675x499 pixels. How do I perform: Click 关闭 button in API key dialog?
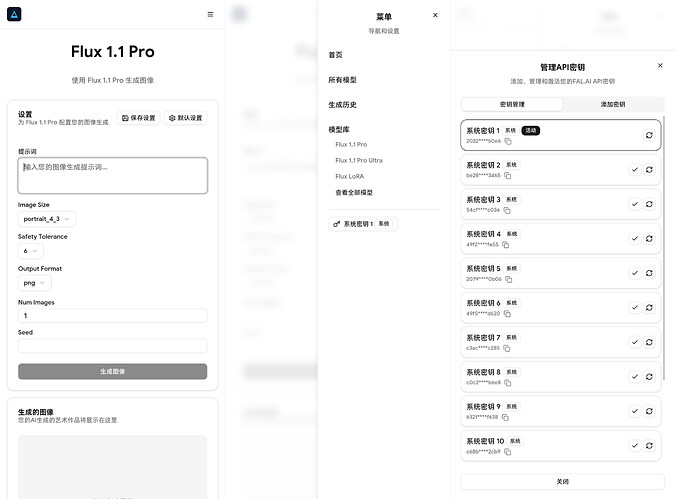tap(562, 482)
